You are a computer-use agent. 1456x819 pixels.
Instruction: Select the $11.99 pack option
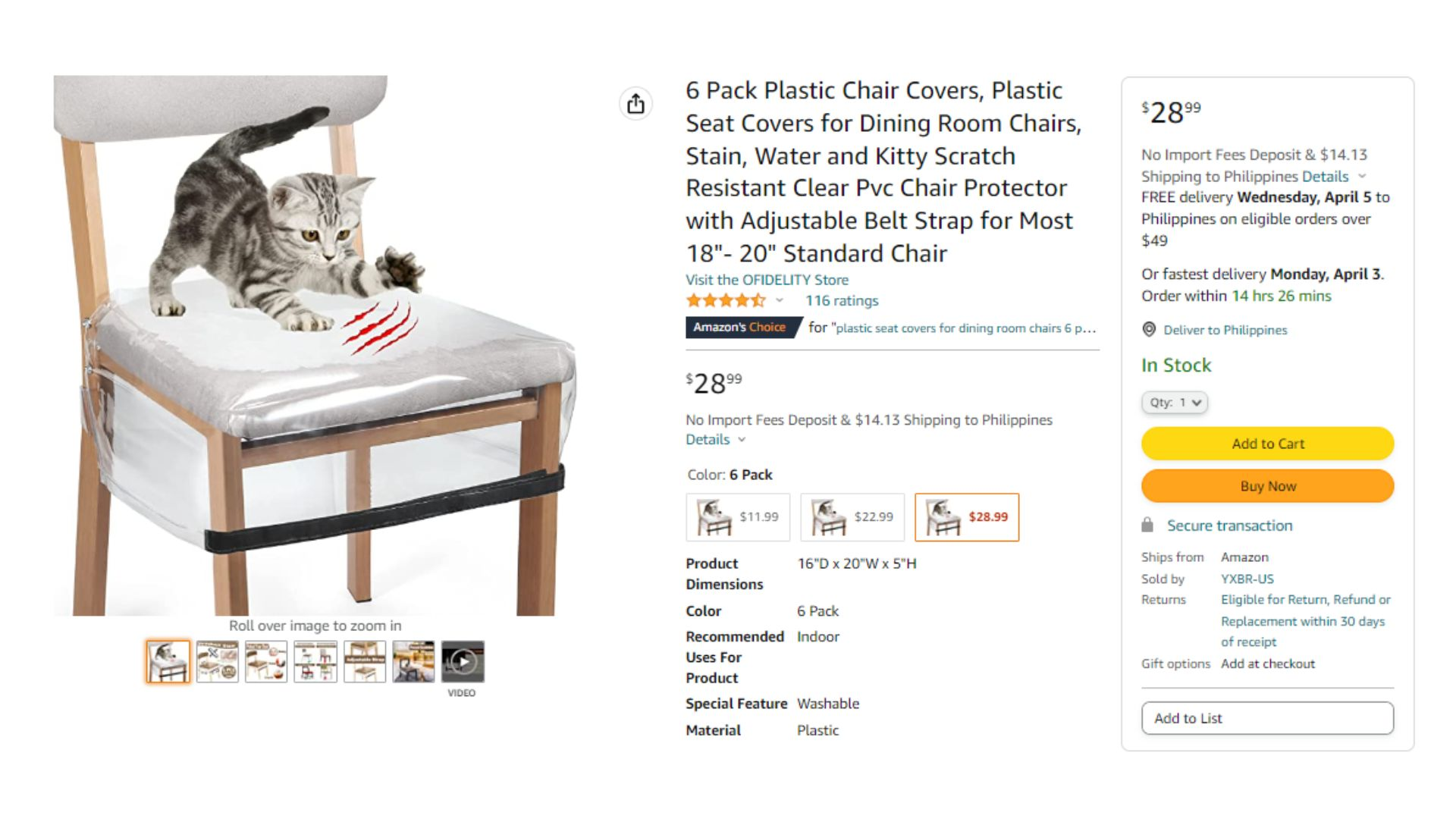(x=738, y=517)
